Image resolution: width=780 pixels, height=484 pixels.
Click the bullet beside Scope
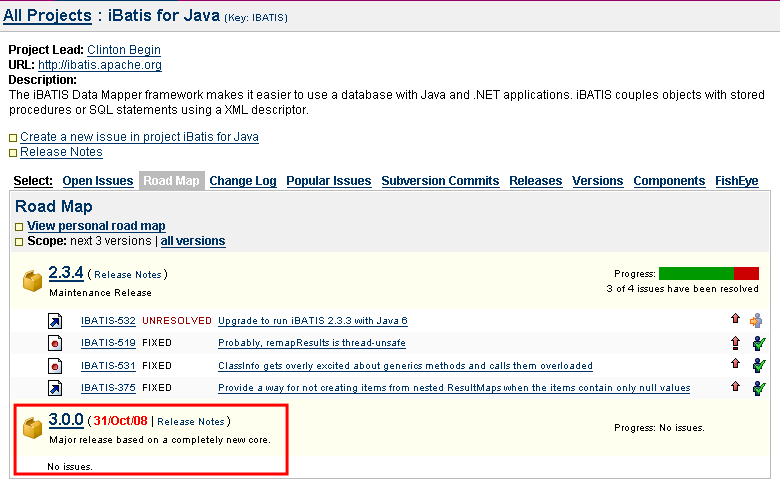click(19, 242)
